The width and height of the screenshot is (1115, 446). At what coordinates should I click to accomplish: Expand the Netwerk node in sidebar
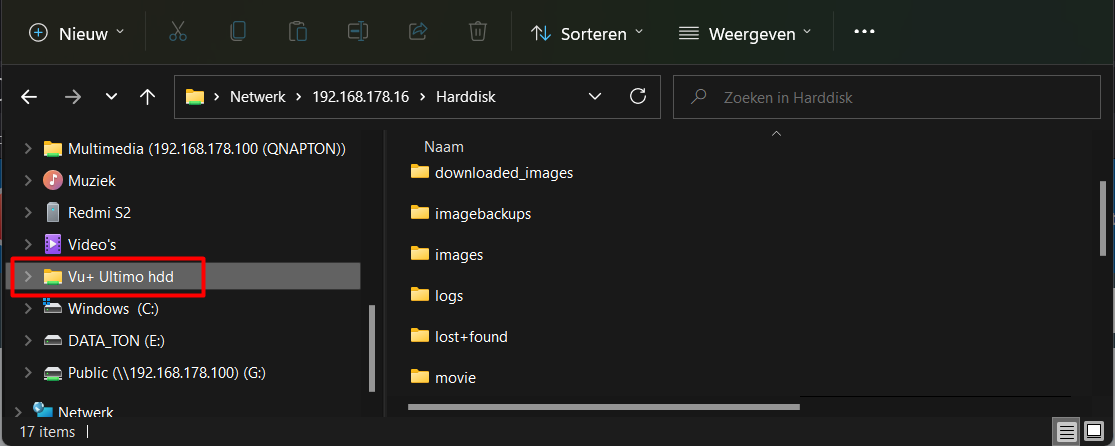(18, 412)
